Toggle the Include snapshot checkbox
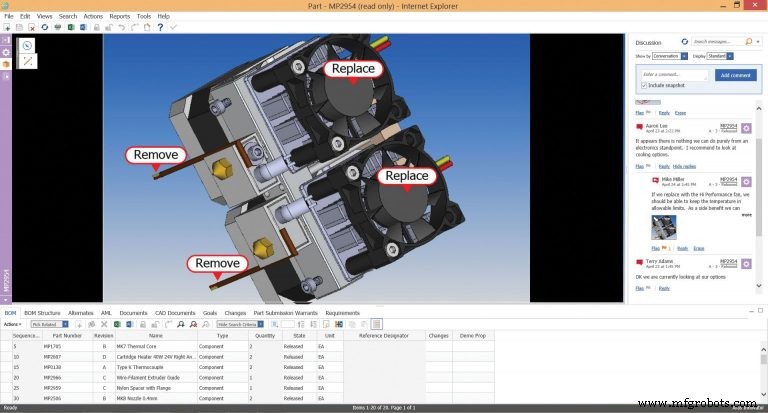 pos(644,85)
